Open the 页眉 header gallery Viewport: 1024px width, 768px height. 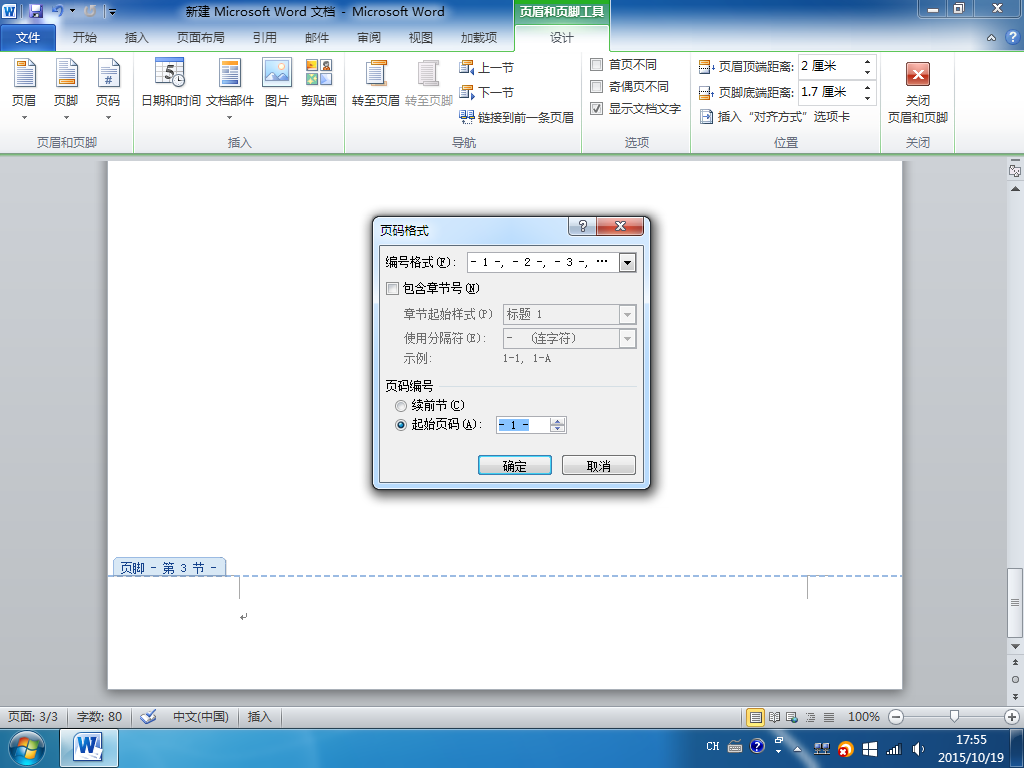(x=24, y=89)
